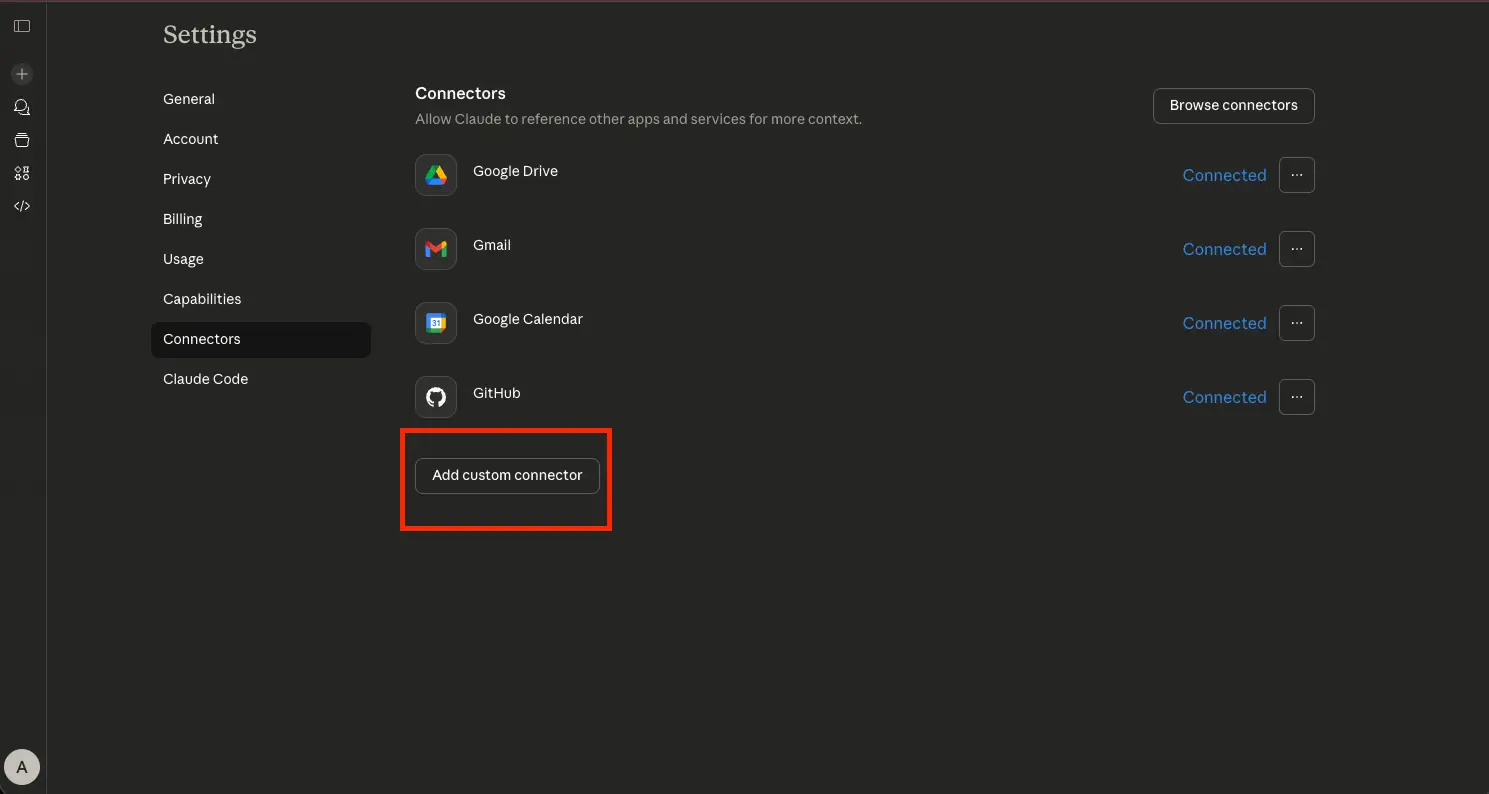
Task: Select the Connectors item in settings menu
Action: [x=261, y=339]
